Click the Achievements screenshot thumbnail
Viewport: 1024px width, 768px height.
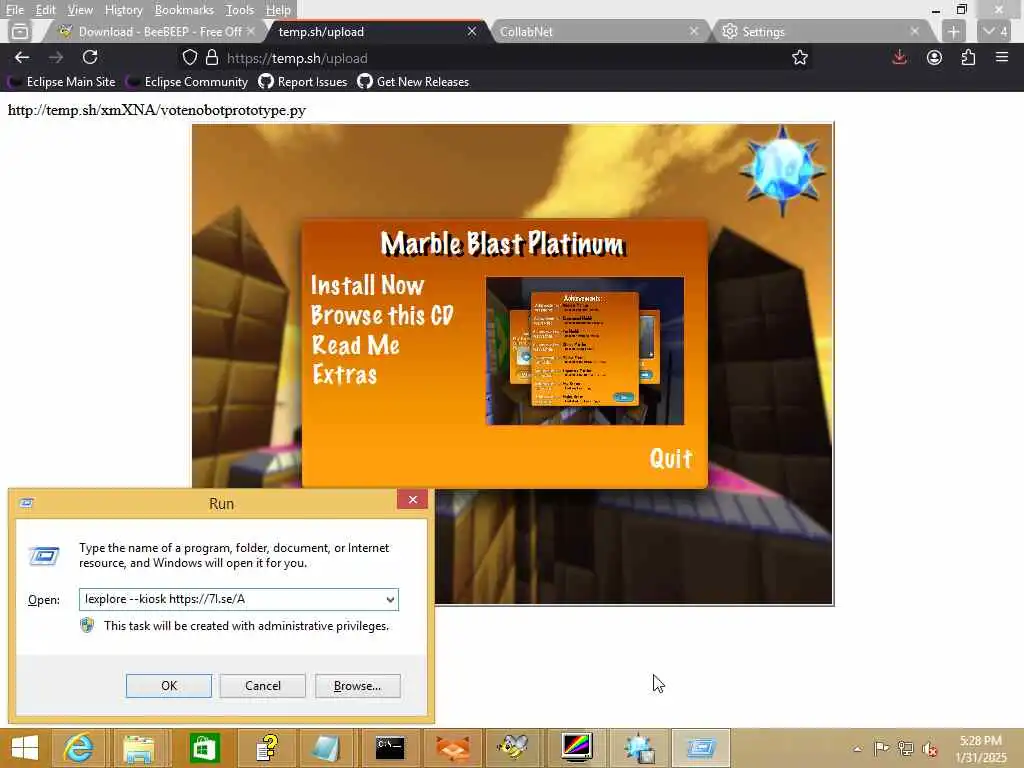585,351
